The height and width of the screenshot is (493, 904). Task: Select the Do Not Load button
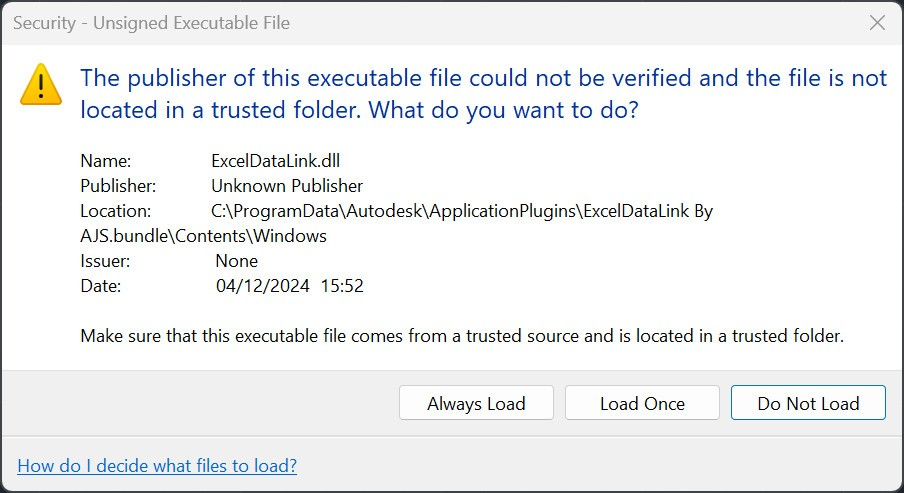(808, 403)
